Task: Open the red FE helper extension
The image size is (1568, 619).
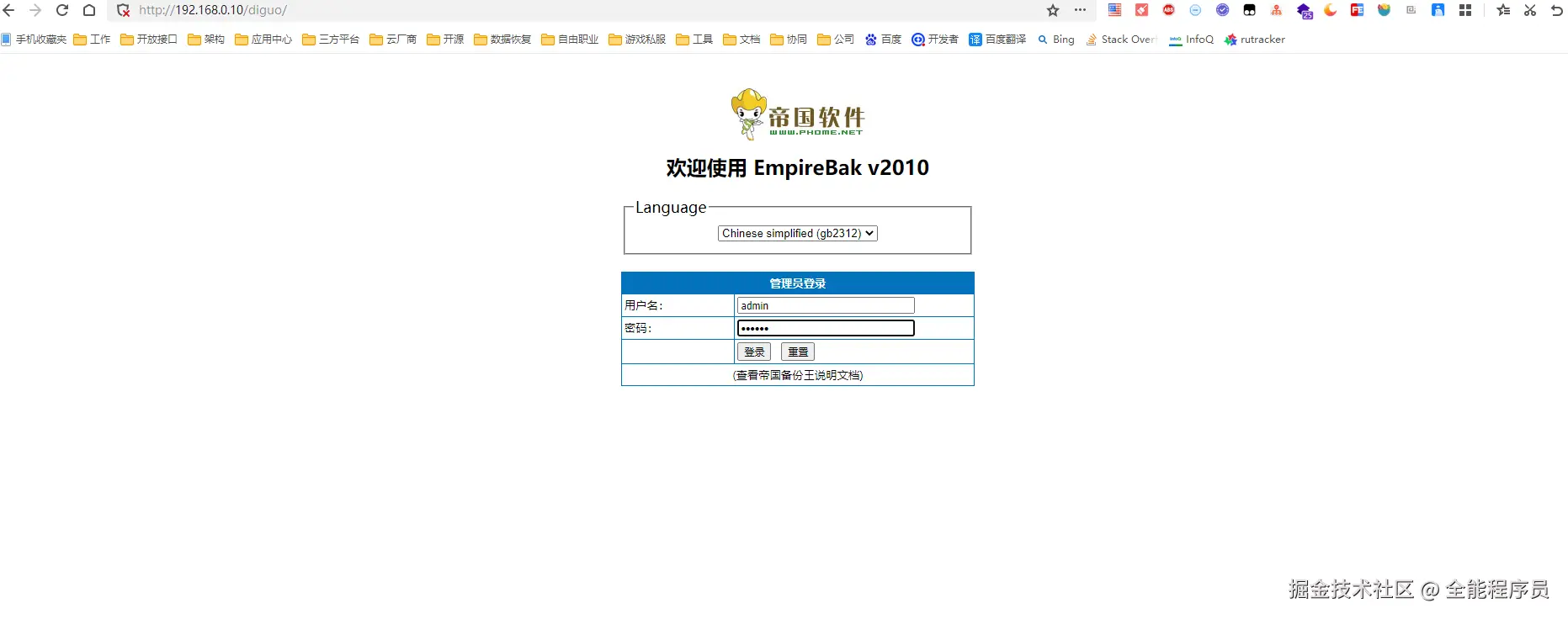Action: point(1358,10)
